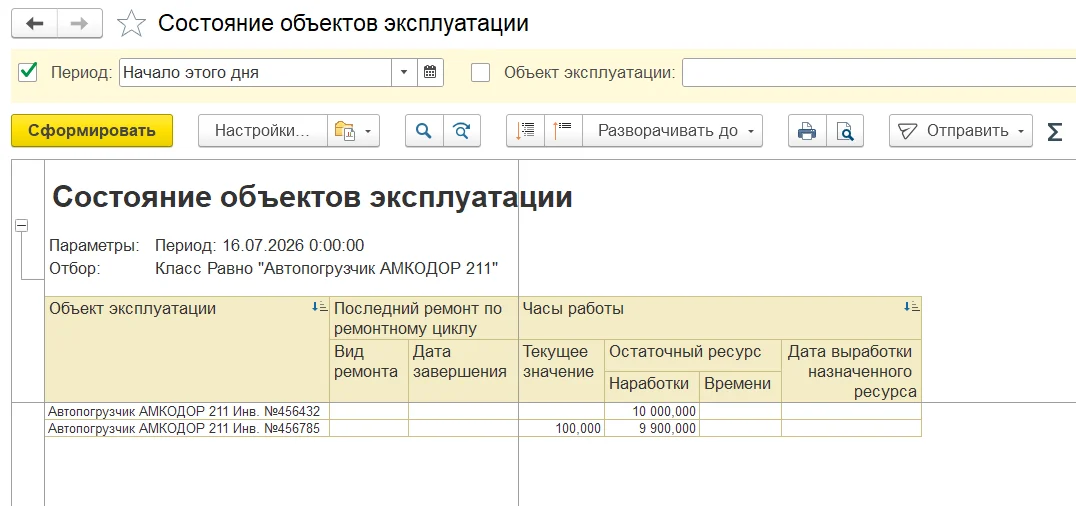
Task: Open the Настройки... button
Action: [x=262, y=130]
